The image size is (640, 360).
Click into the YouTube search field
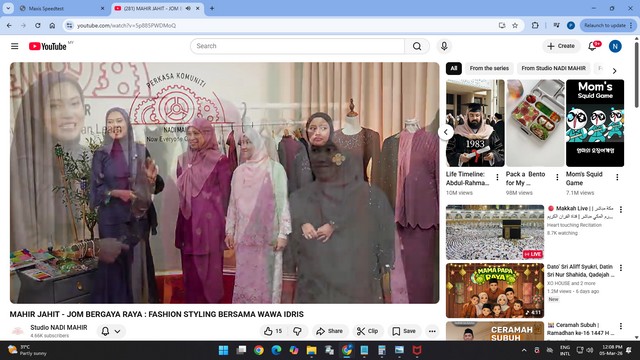[x=297, y=46]
